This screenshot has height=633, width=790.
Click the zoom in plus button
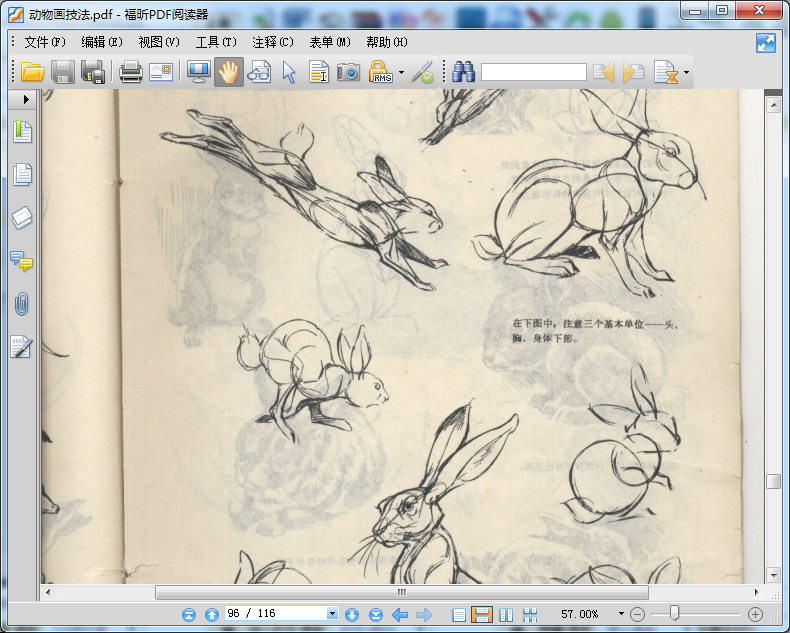pos(755,614)
